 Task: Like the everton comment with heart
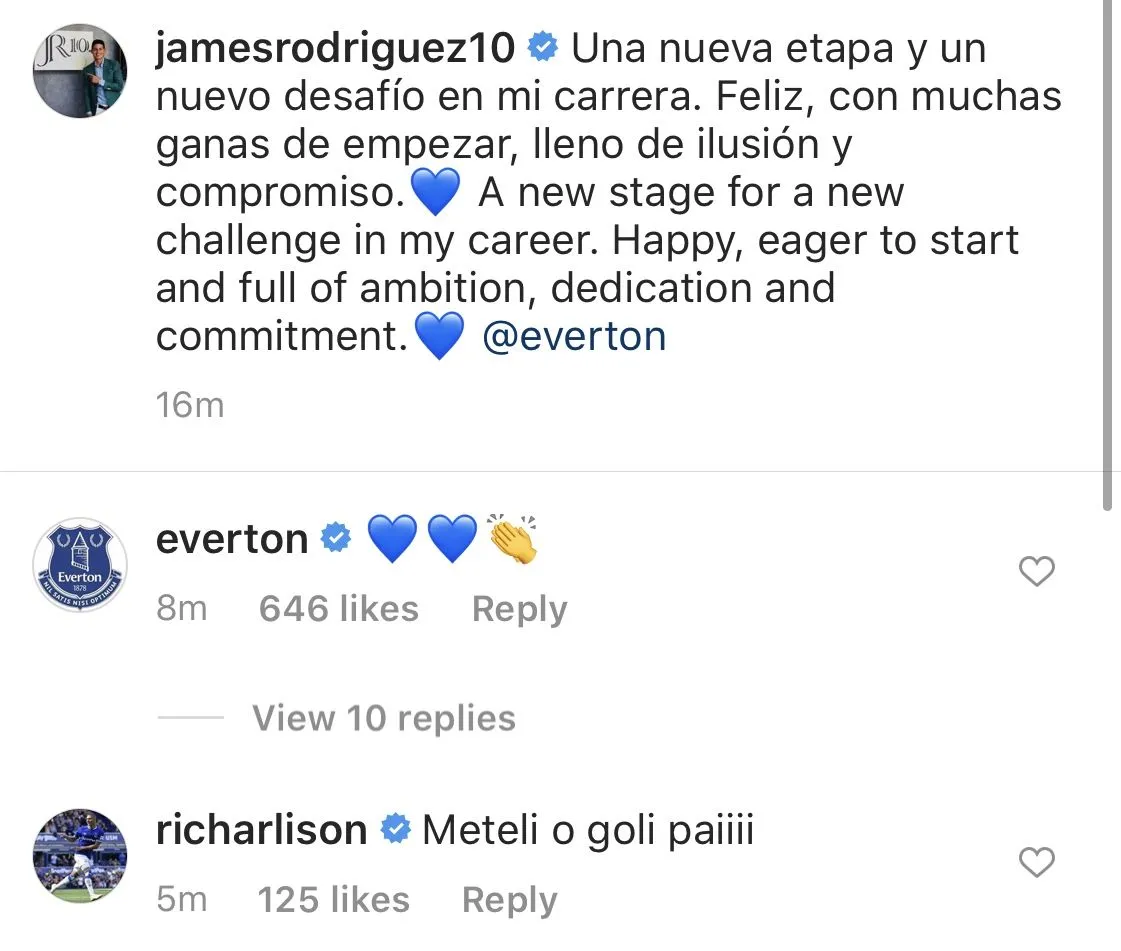1036,571
